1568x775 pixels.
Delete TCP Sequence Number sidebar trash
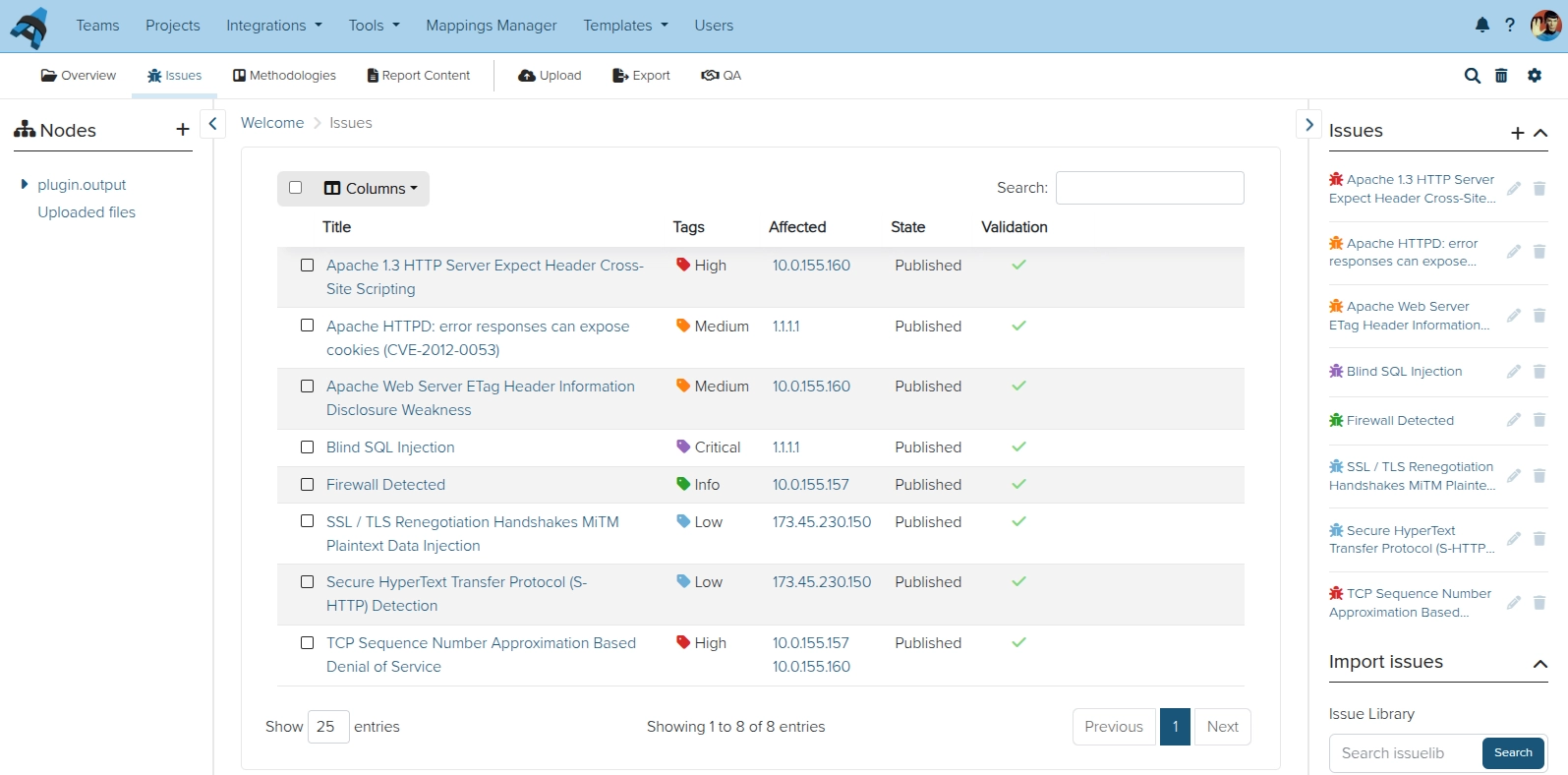[1539, 603]
